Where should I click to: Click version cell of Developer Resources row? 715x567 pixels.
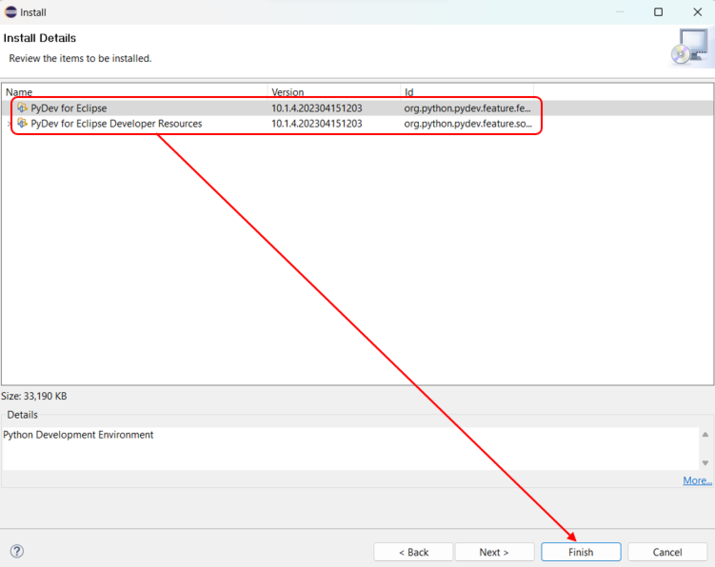coord(317,124)
